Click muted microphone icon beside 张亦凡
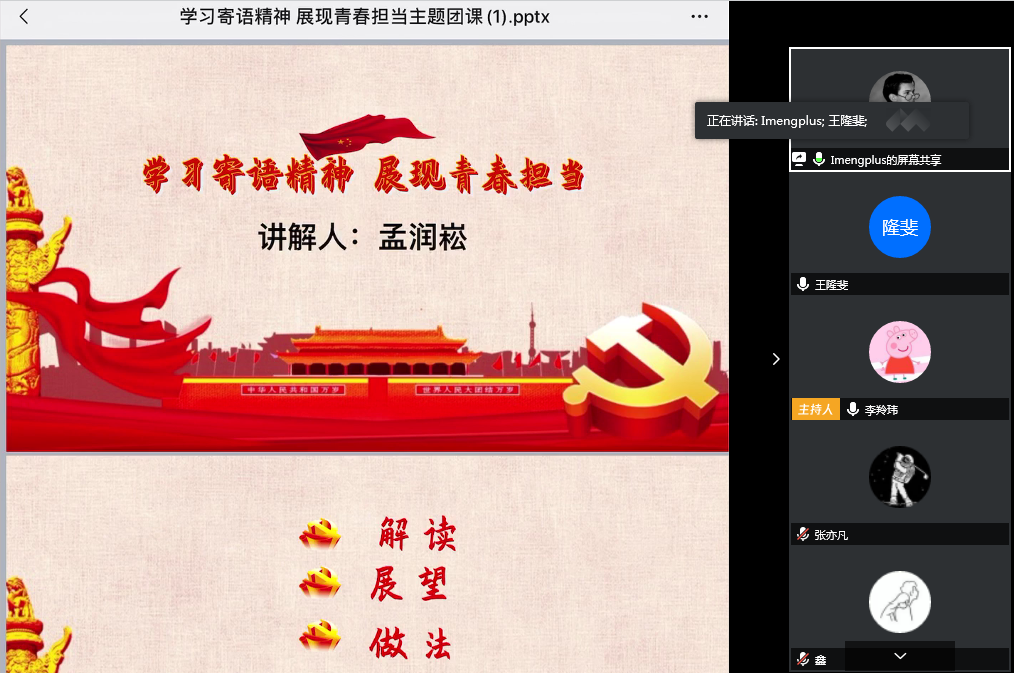Viewport: 1014px width, 673px height. (x=802, y=535)
